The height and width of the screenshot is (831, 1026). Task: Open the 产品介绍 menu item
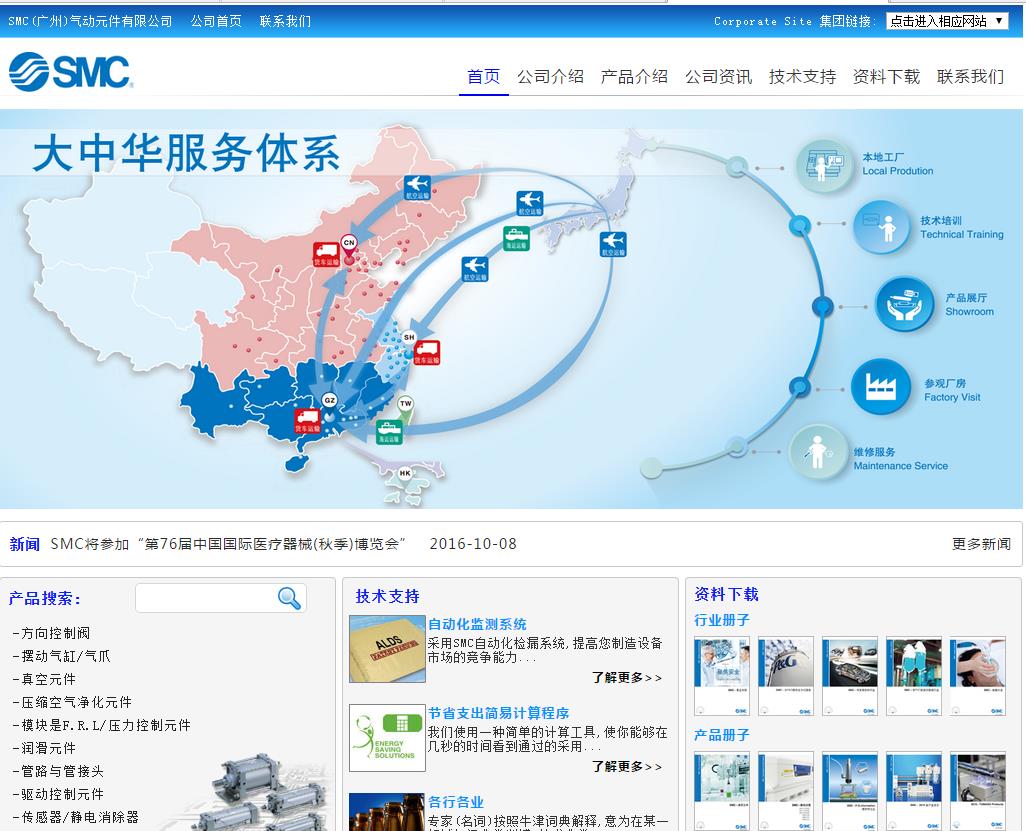tap(634, 77)
